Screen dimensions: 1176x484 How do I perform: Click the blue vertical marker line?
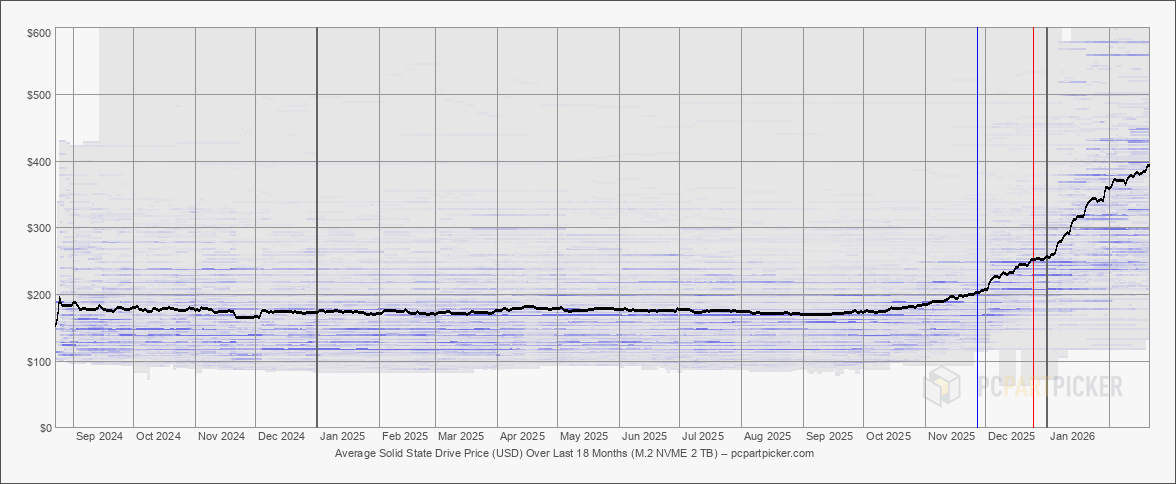tap(977, 227)
